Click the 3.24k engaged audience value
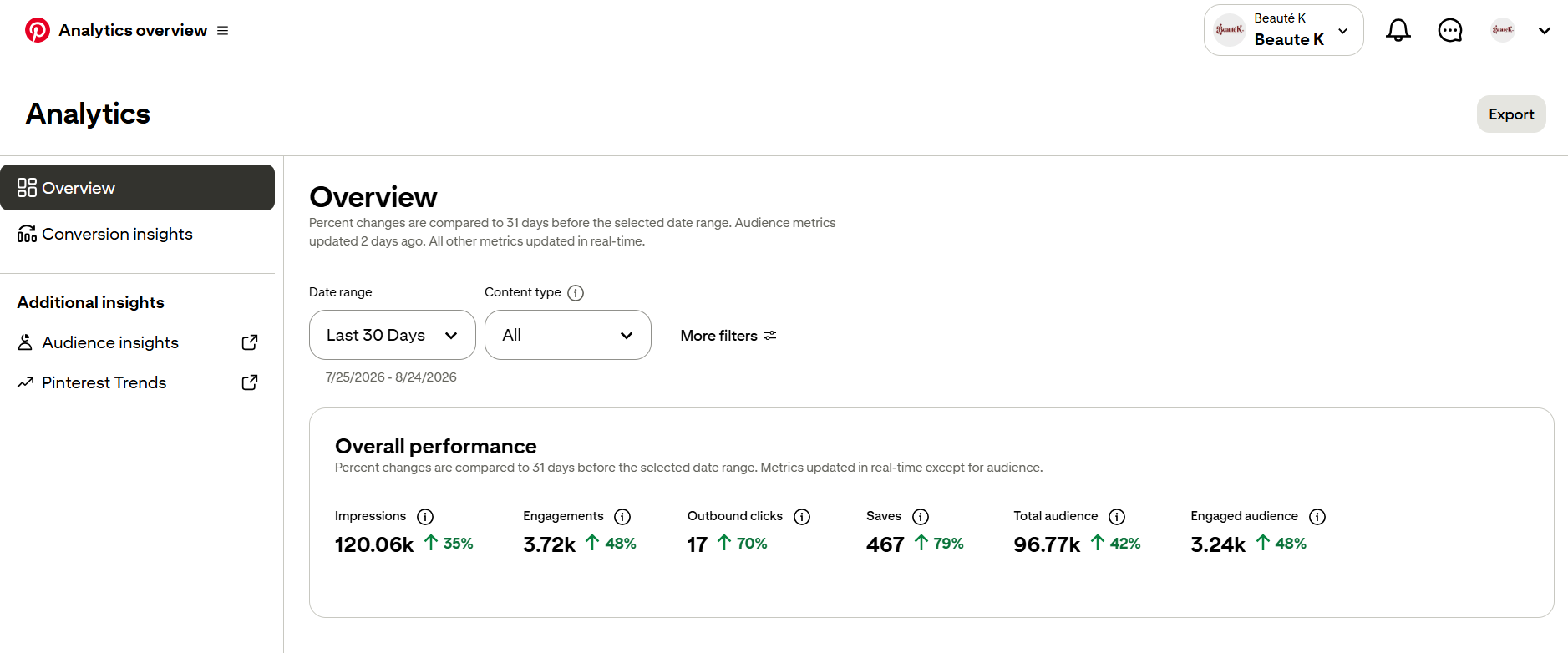The width and height of the screenshot is (1568, 653). click(x=1218, y=544)
